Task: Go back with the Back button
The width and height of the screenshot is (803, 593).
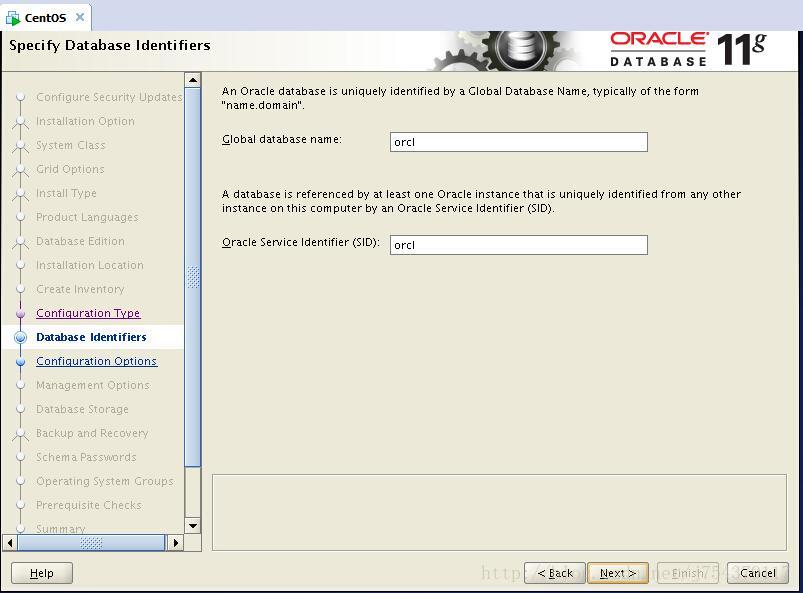Action: (x=555, y=573)
